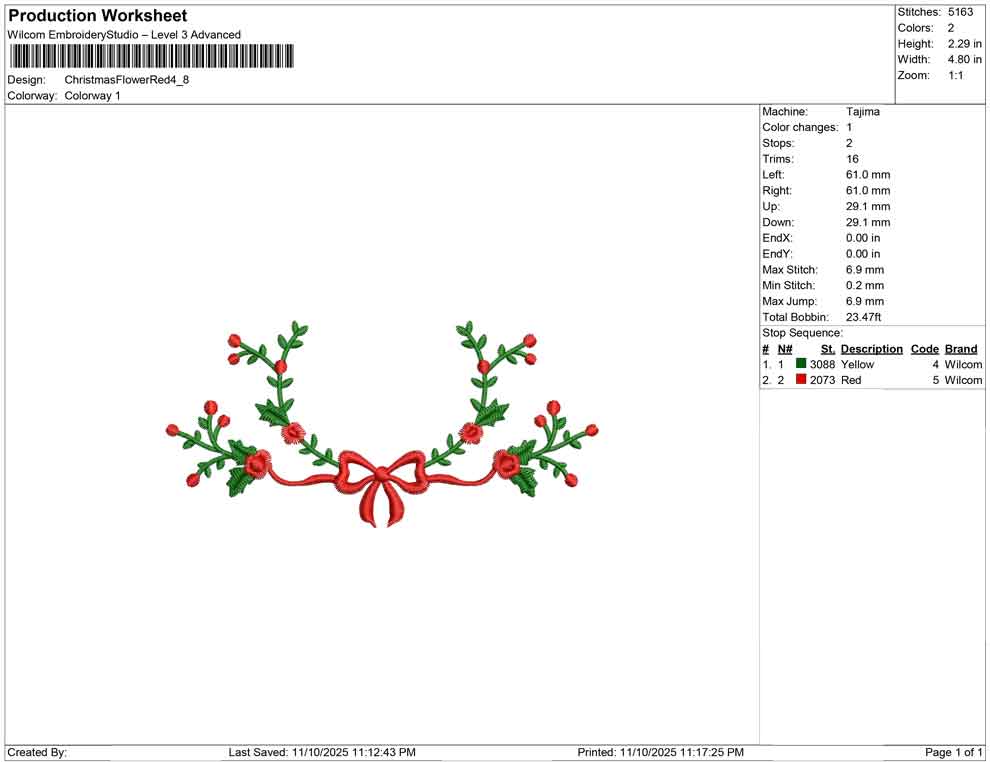Click the Production Worksheet title
Image resolution: width=990 pixels, height=762 pixels.
point(97,15)
